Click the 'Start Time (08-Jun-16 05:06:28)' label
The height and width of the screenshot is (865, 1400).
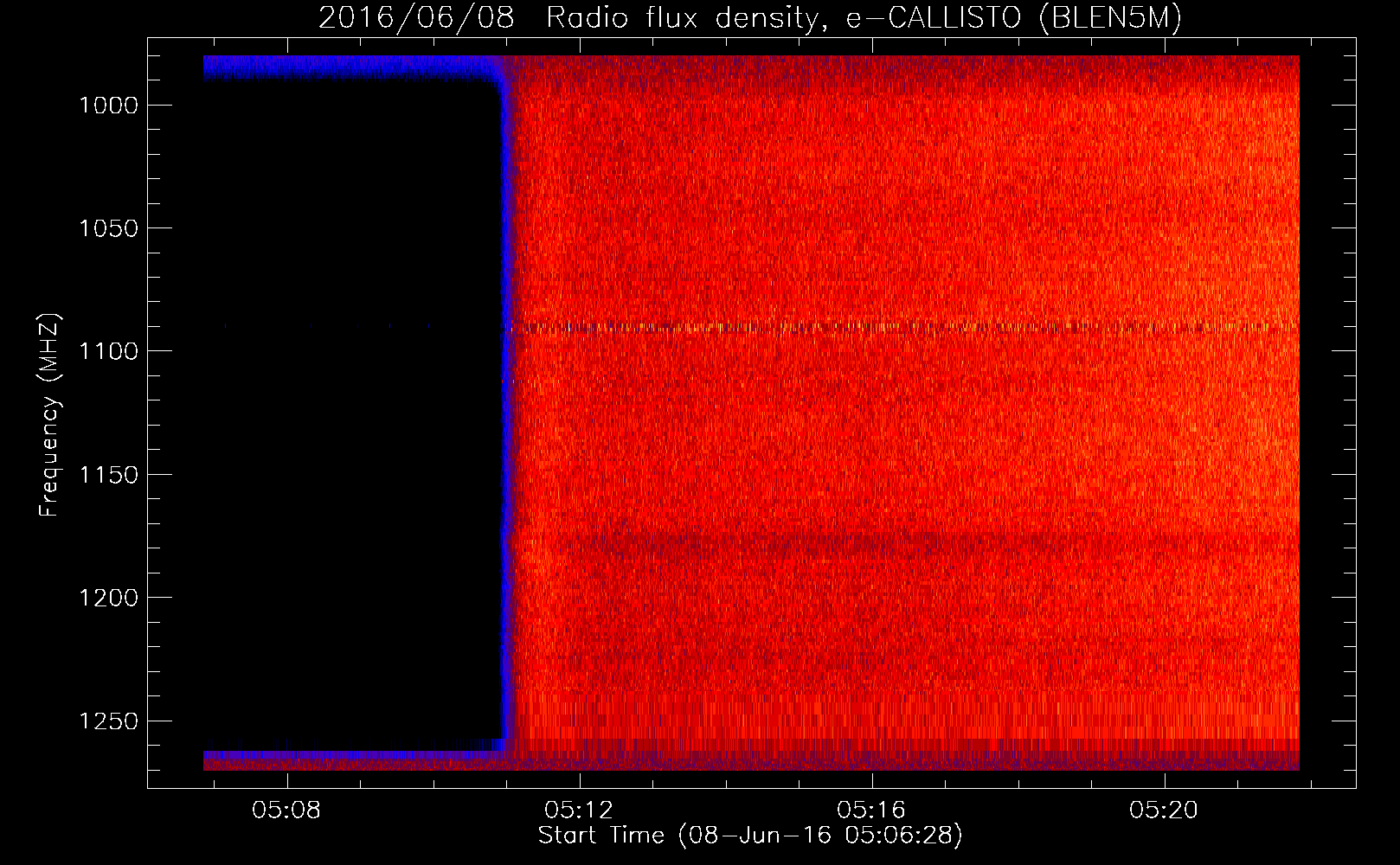click(x=750, y=836)
